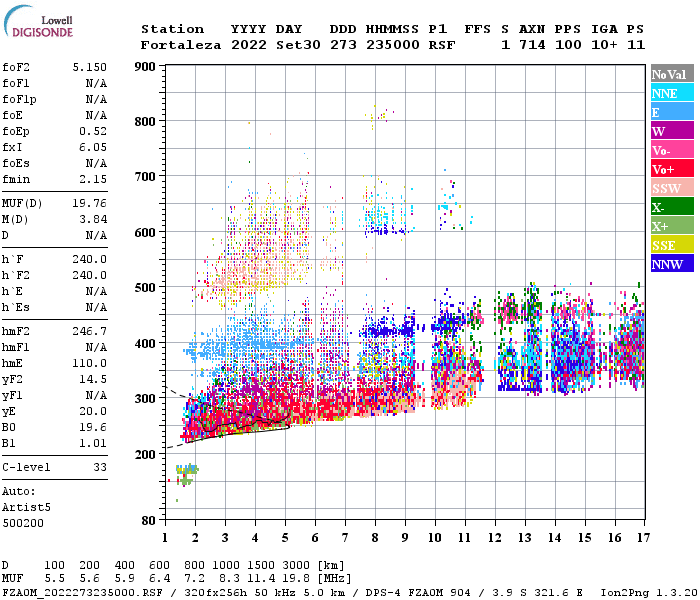
Task: Click the hmE value 110.0
Action: pos(90,363)
